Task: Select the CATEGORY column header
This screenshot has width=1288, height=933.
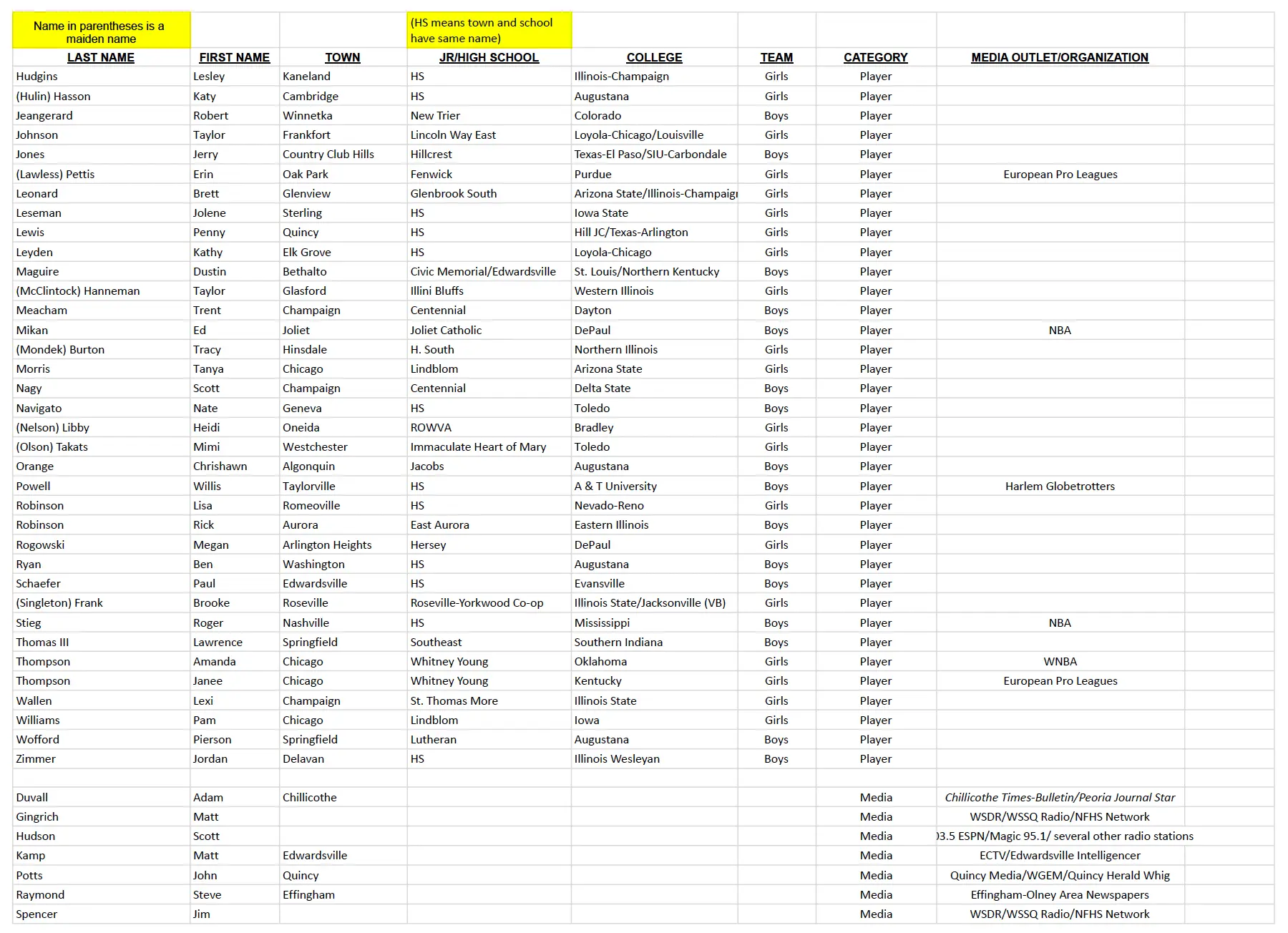Action: click(875, 57)
